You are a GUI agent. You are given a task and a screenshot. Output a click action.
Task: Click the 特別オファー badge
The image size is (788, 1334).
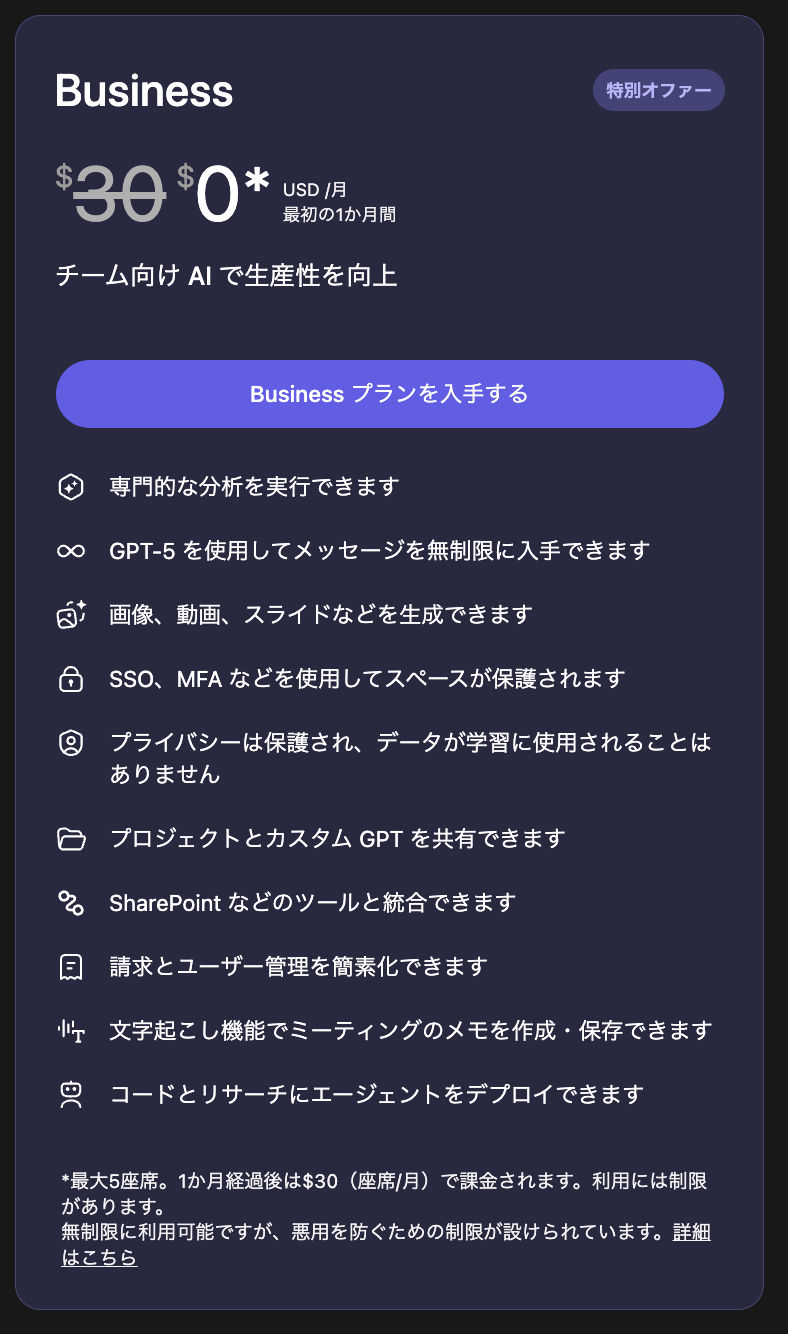click(x=658, y=90)
